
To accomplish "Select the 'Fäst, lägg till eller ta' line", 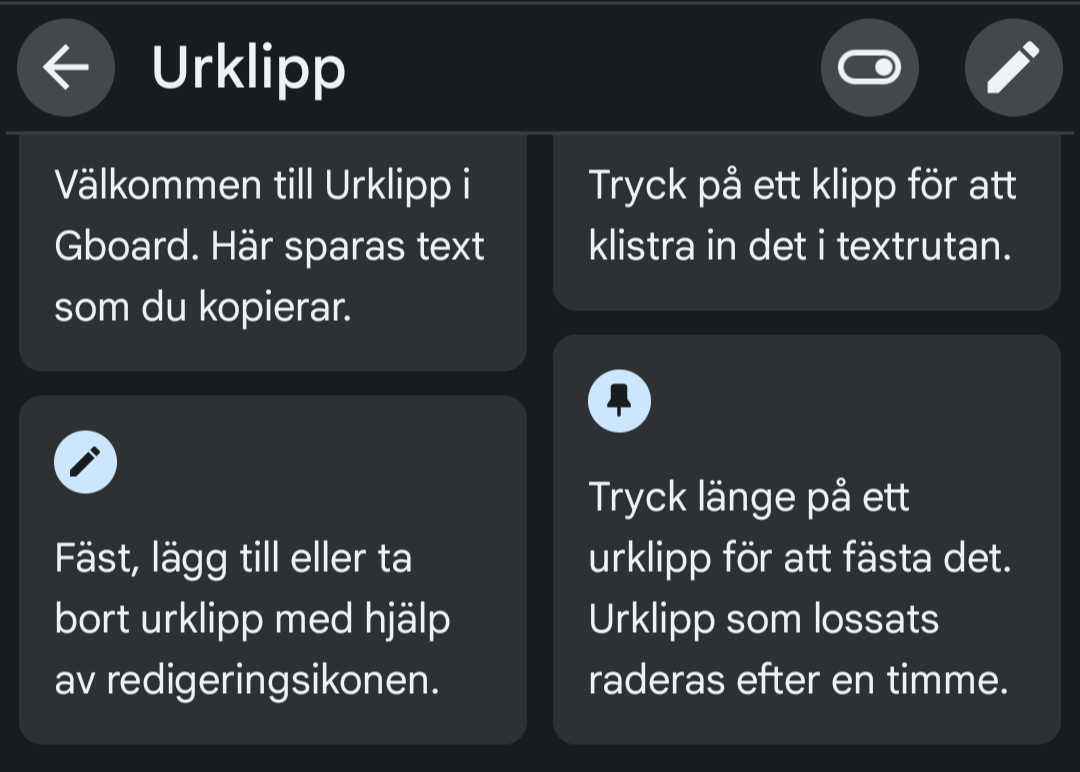I will (233, 559).
